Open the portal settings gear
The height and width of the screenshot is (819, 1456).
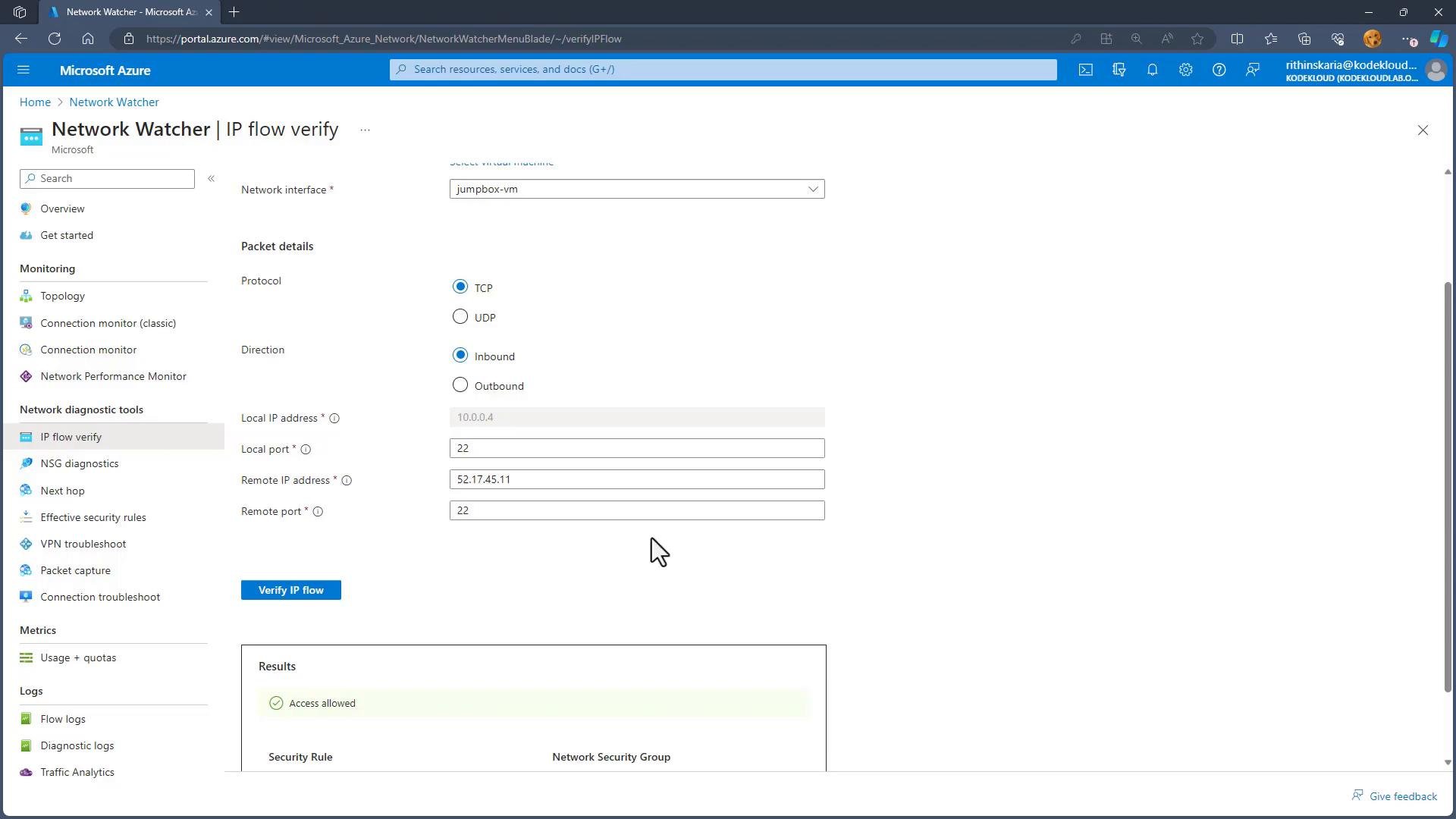click(1186, 70)
